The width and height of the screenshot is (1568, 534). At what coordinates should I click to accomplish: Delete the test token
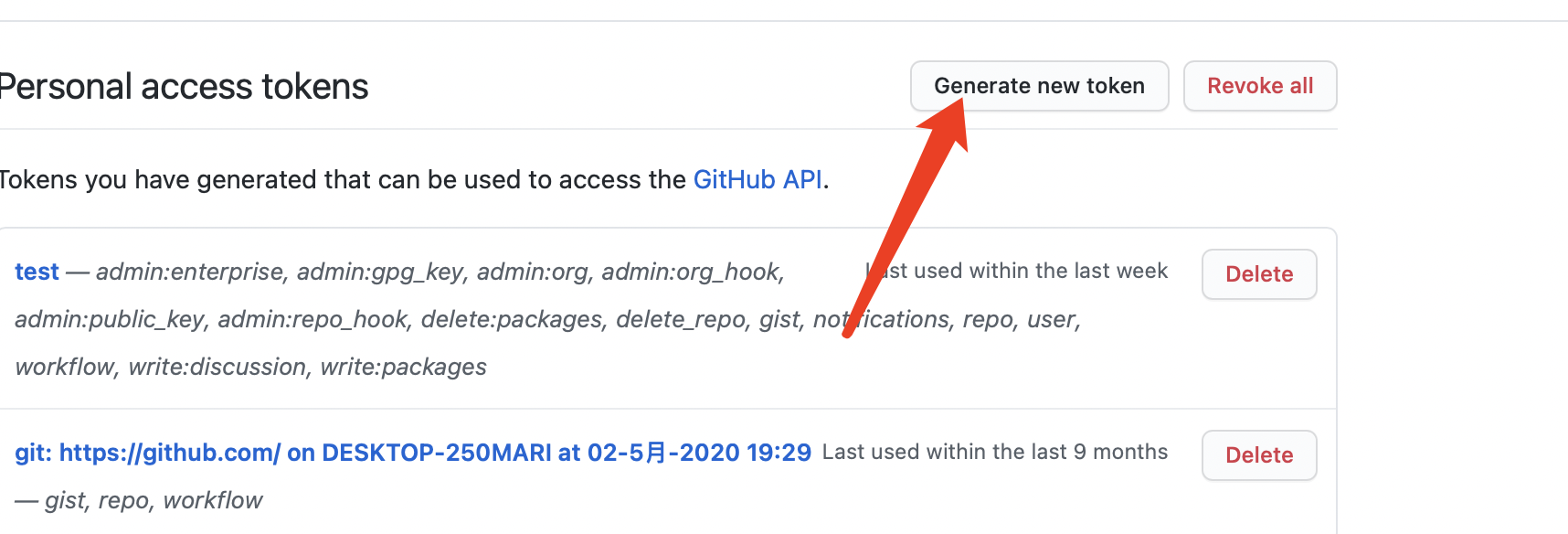pyautogui.click(x=1259, y=274)
